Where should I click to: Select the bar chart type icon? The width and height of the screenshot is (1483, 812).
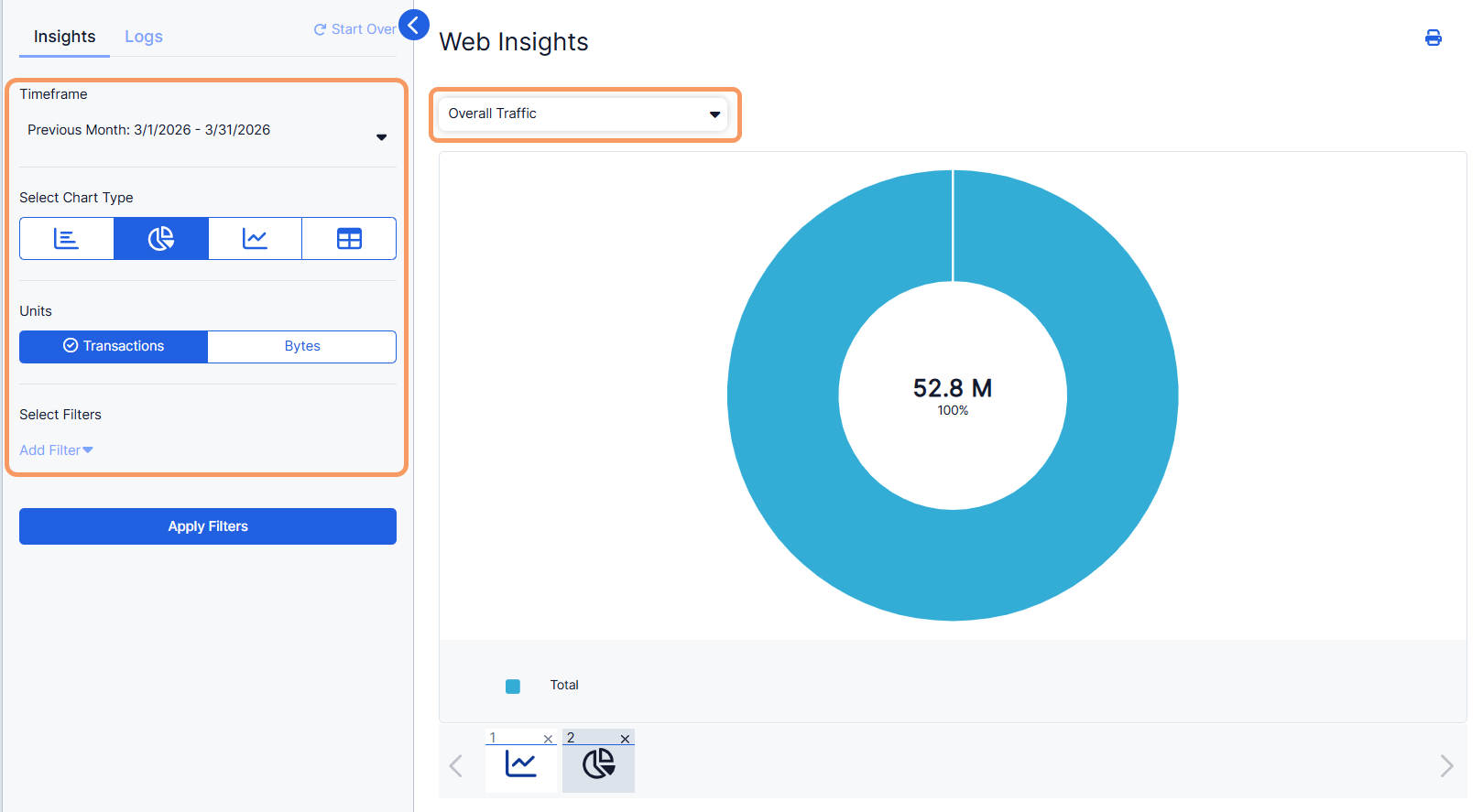(67, 239)
